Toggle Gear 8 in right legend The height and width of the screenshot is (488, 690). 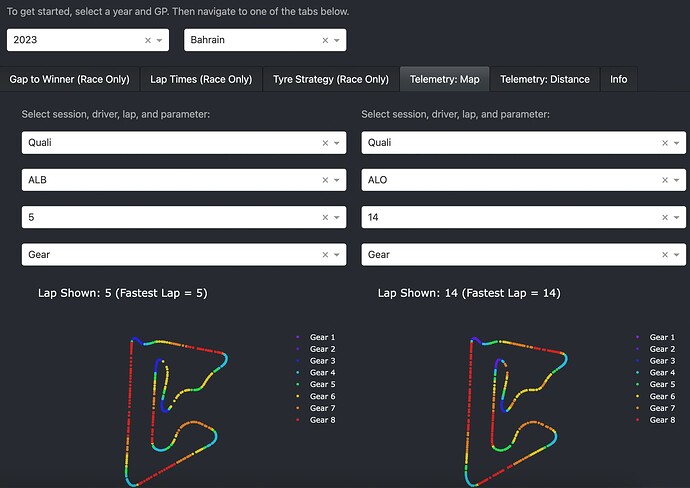point(656,420)
